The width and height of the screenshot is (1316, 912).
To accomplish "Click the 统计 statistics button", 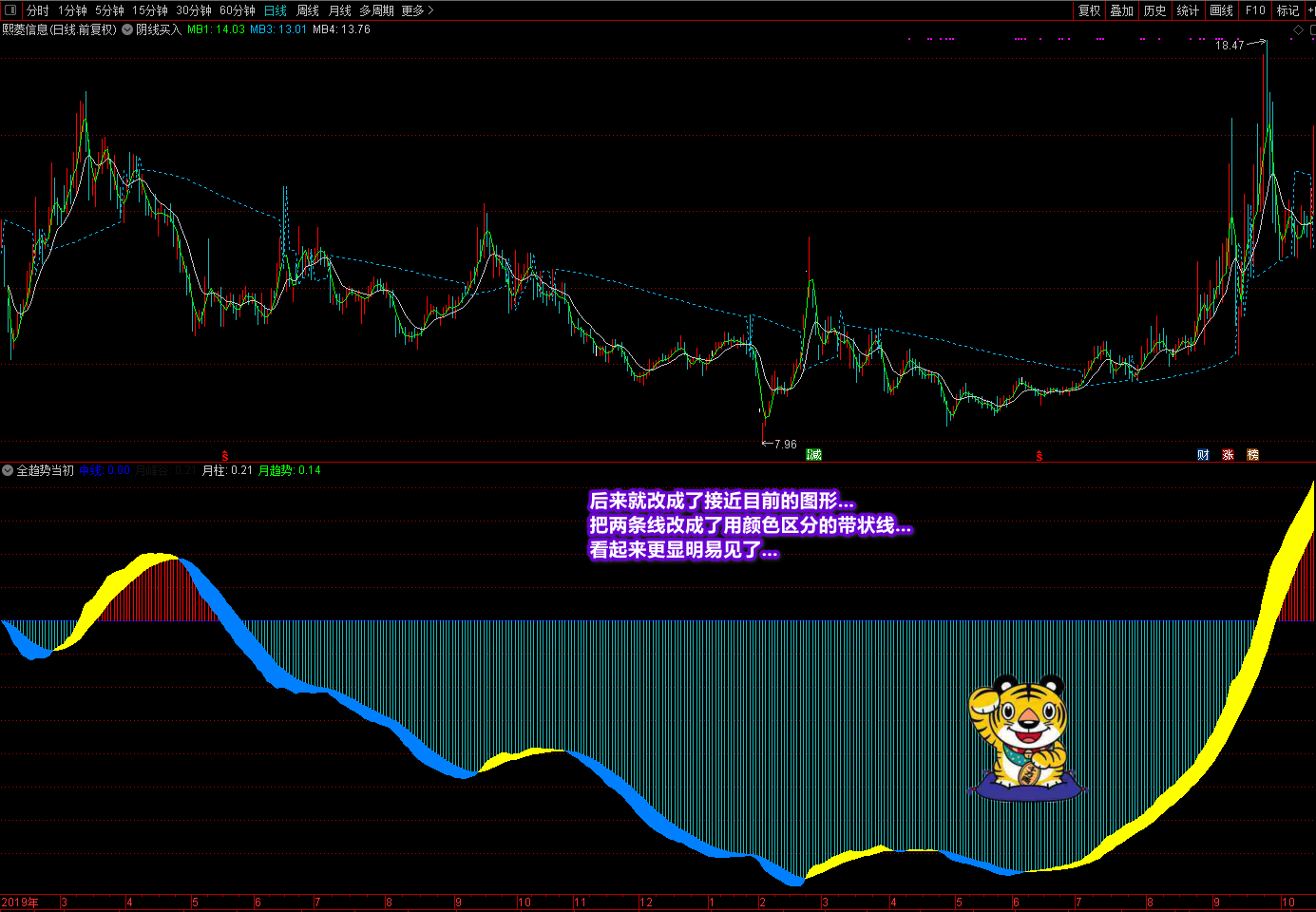I will point(1188,10).
